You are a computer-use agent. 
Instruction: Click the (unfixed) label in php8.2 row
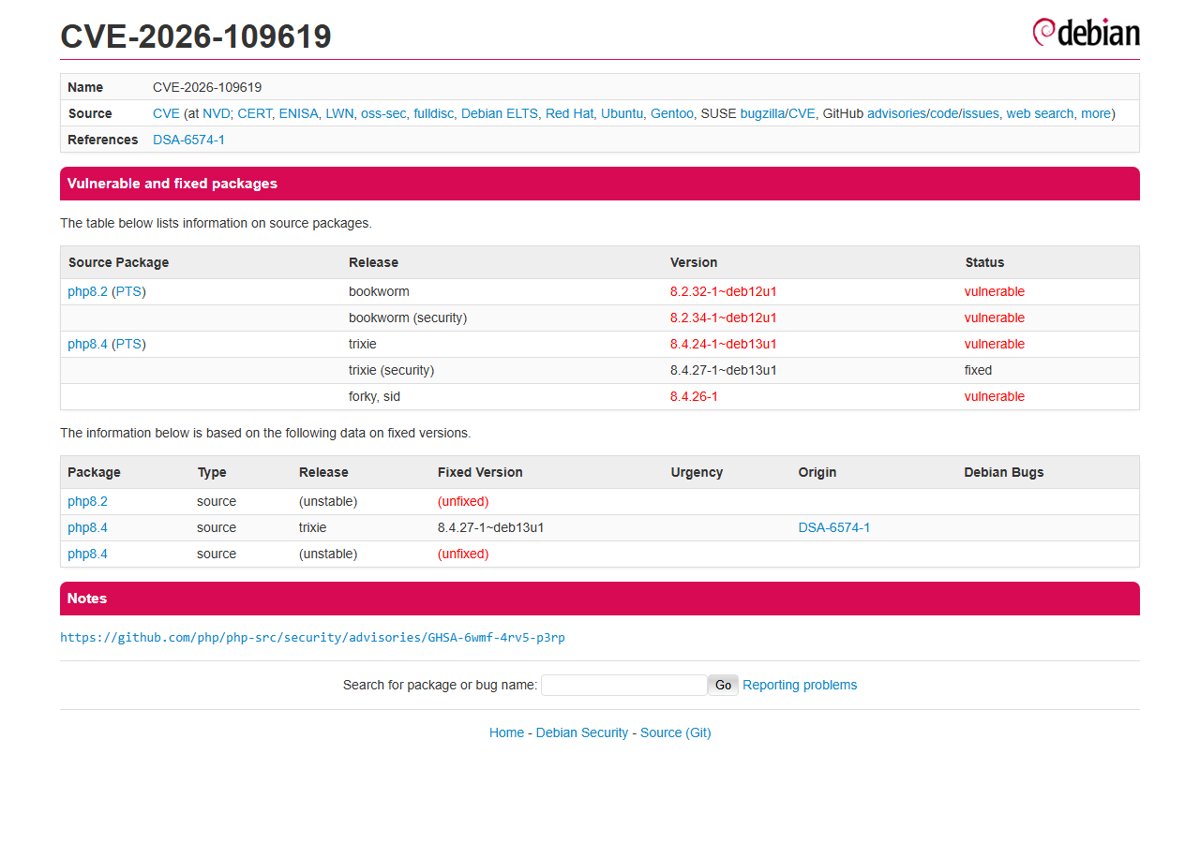point(463,501)
